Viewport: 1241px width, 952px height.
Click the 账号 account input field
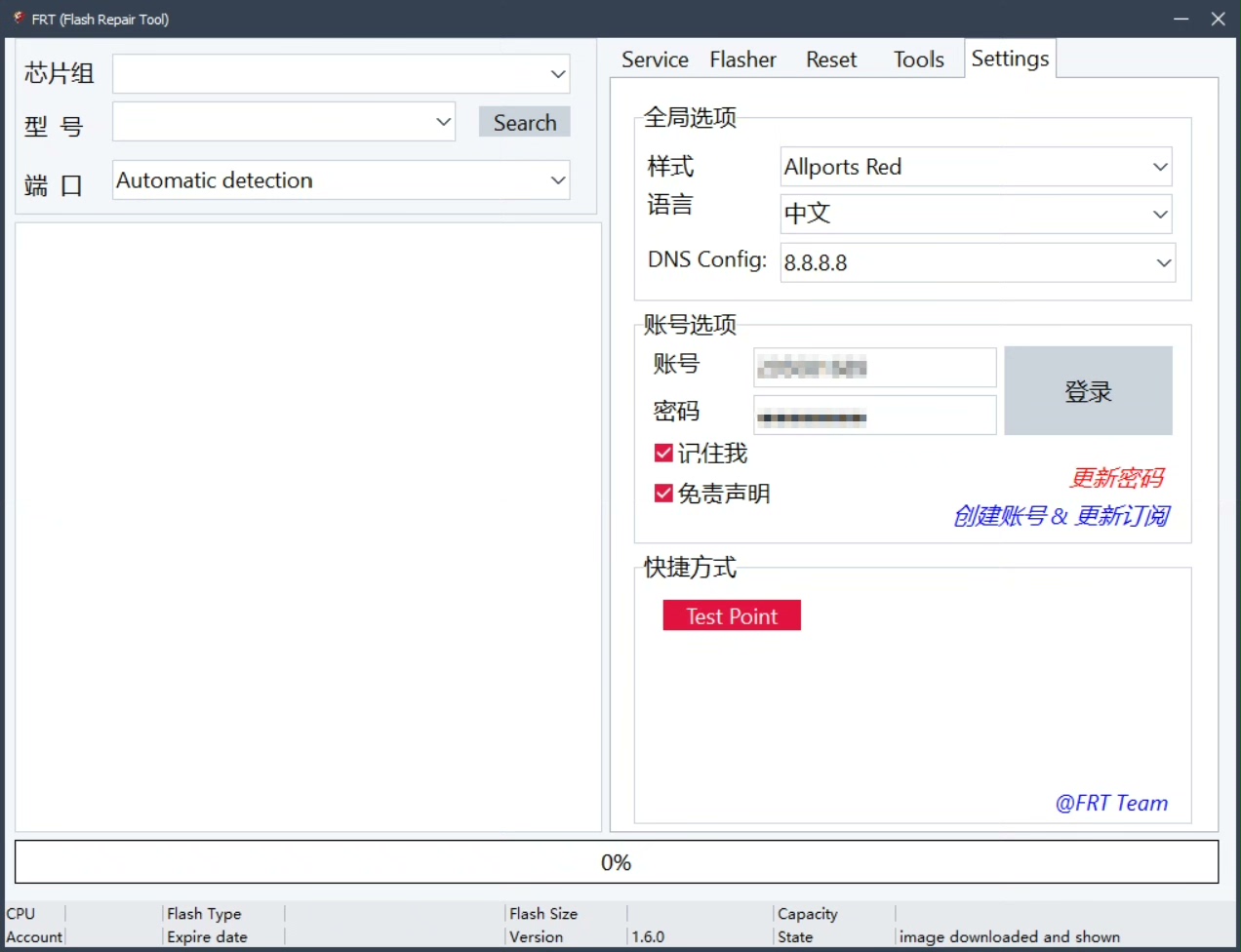(x=874, y=368)
